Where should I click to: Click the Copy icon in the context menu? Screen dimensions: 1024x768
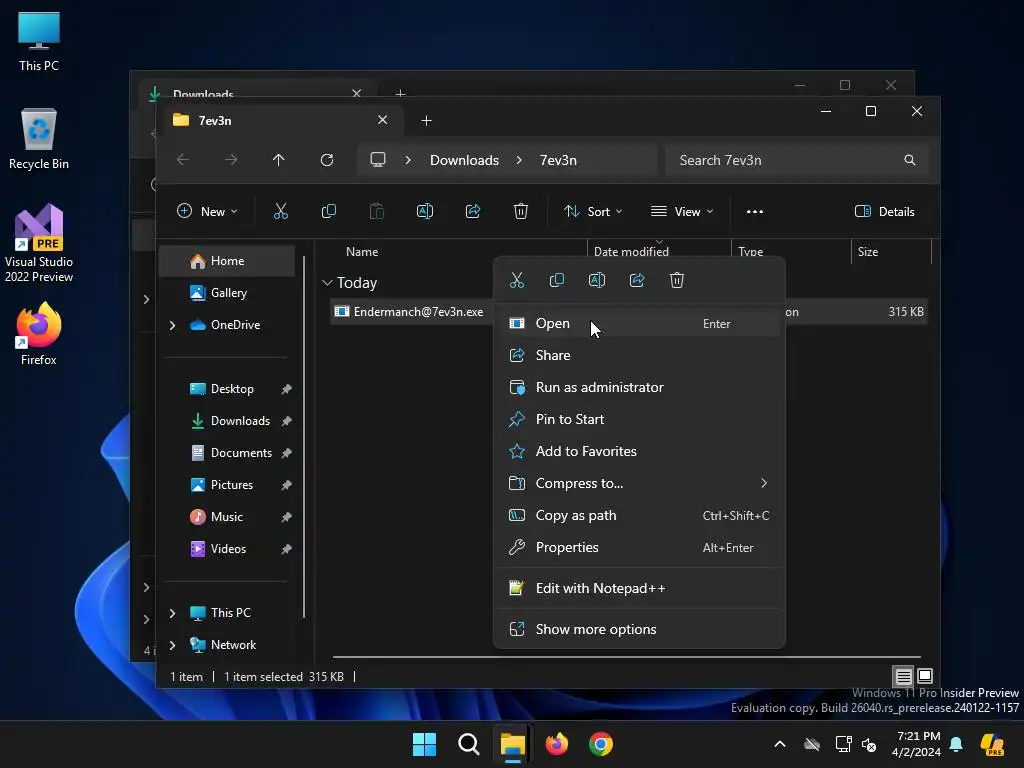[556, 280]
